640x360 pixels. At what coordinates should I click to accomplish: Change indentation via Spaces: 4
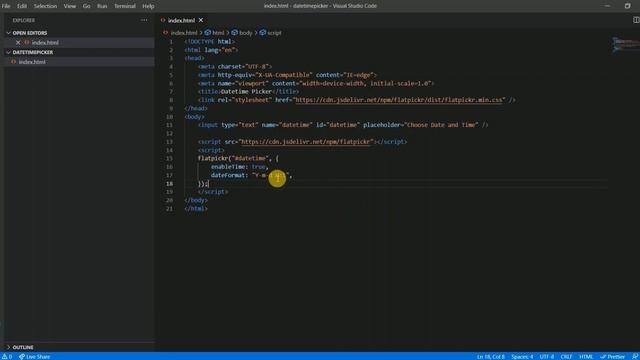[x=522, y=356]
